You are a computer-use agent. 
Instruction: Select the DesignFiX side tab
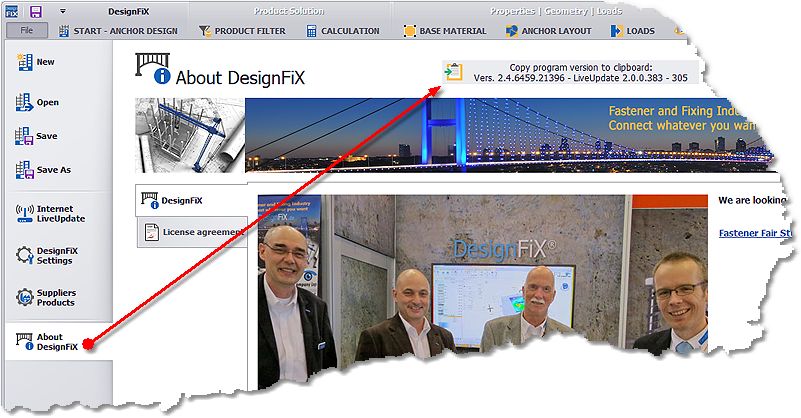(191, 200)
